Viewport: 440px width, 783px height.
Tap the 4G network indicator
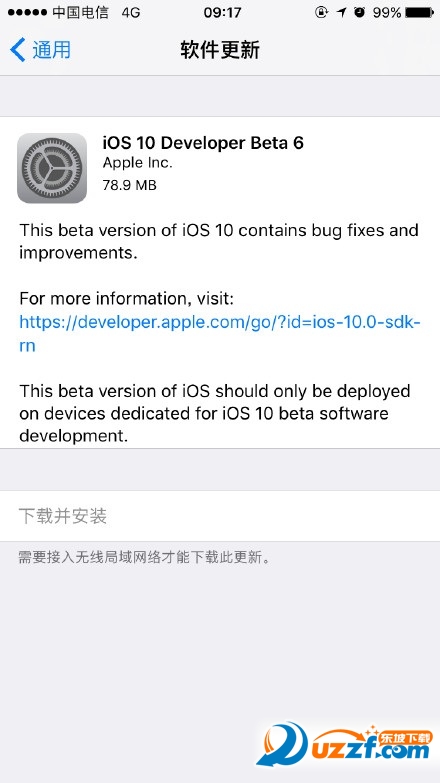click(131, 12)
